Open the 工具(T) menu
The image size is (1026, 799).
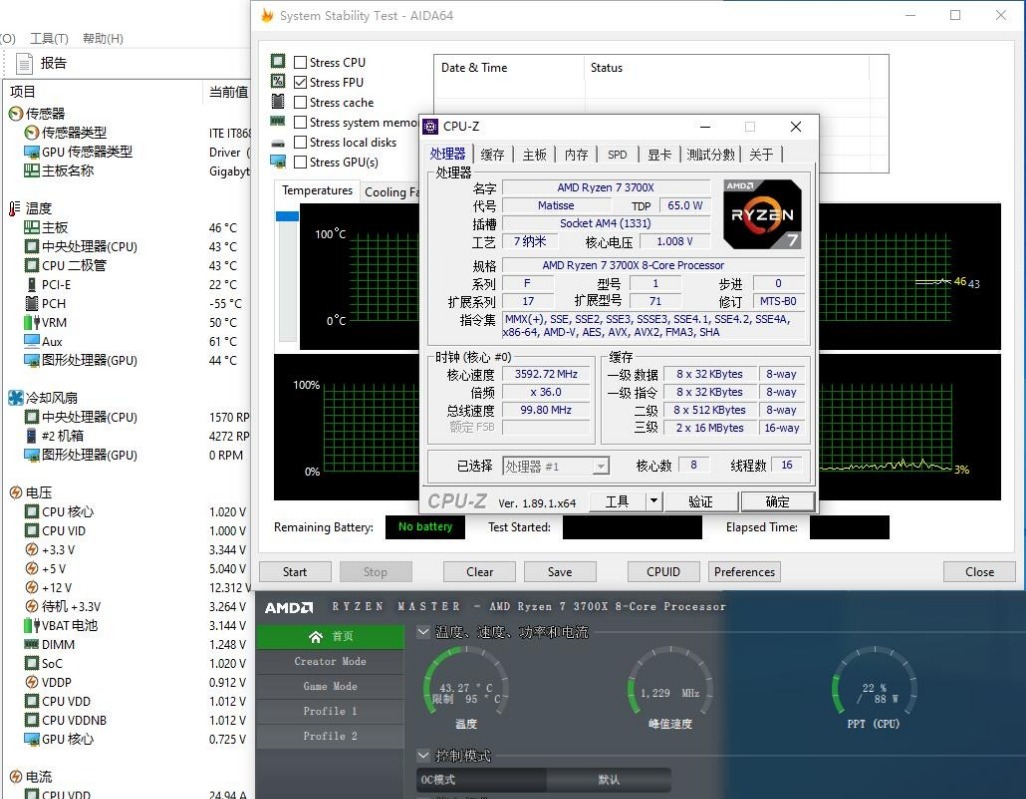(x=49, y=39)
